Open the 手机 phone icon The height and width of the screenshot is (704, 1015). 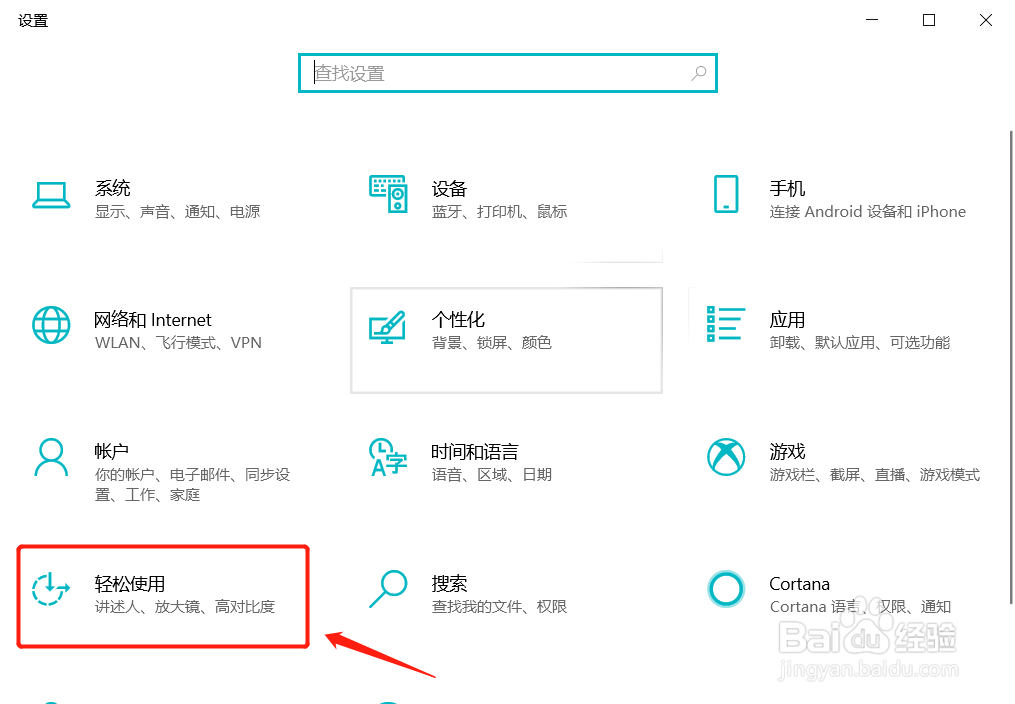coord(726,193)
